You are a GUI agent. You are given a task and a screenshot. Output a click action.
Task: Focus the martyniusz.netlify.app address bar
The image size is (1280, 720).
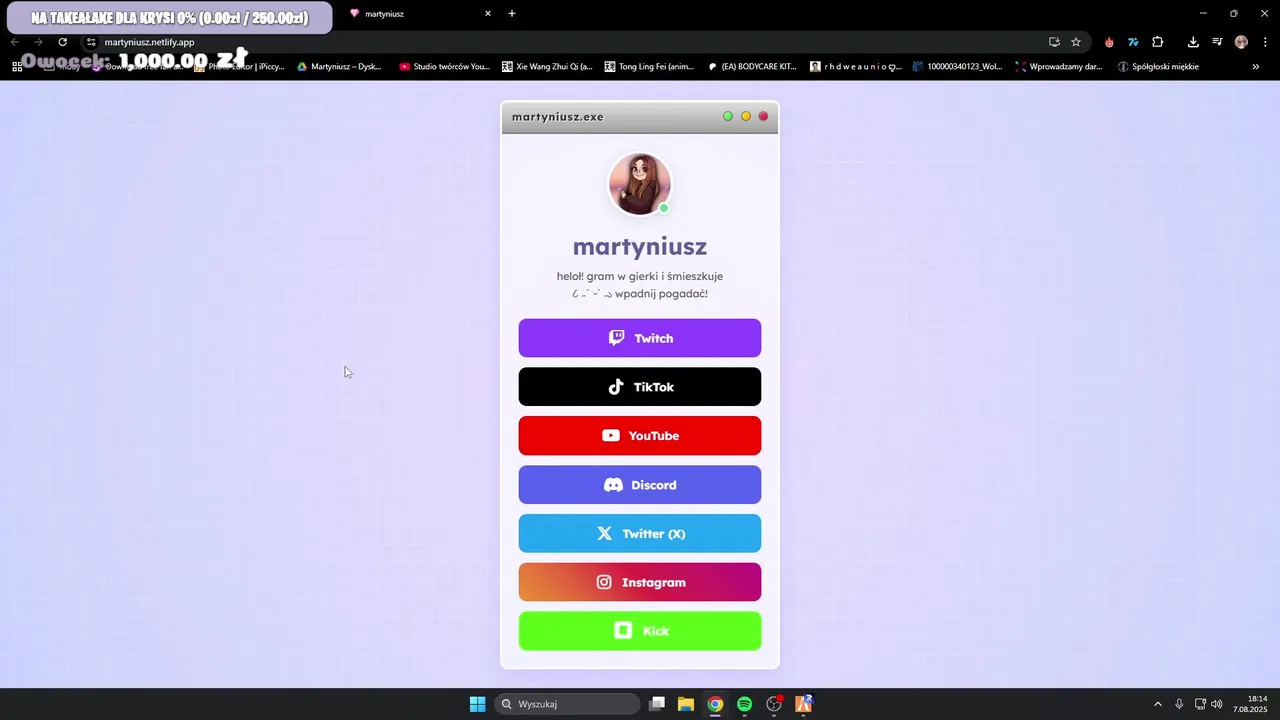[560, 42]
